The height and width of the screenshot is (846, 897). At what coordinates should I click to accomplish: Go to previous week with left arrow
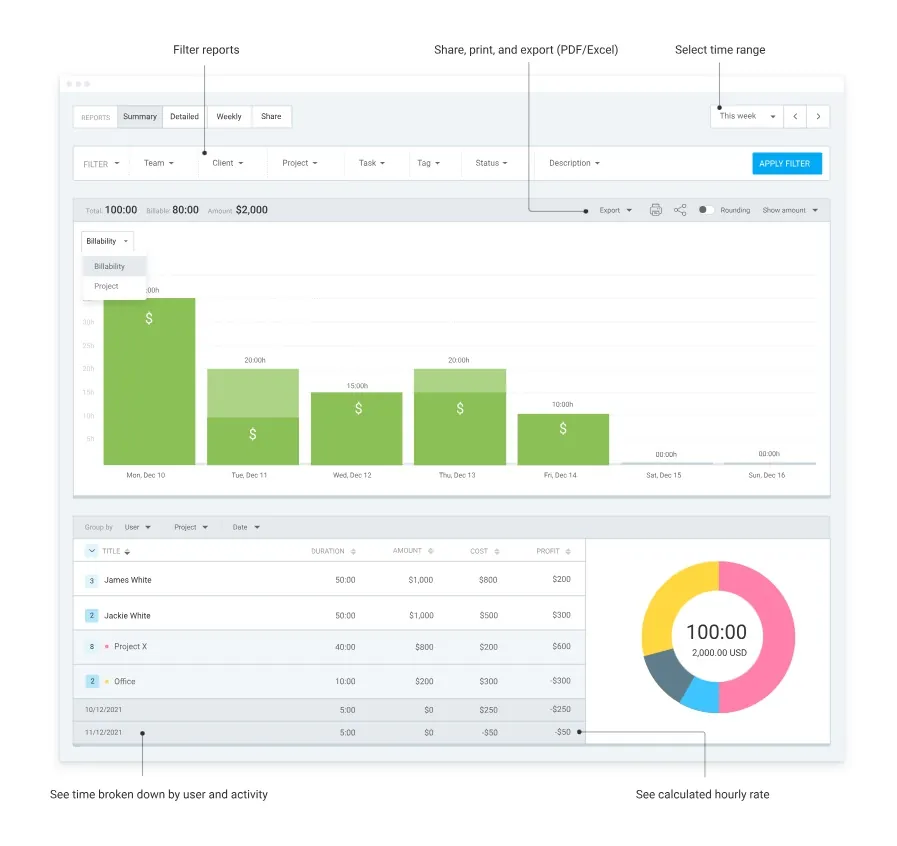[795, 116]
